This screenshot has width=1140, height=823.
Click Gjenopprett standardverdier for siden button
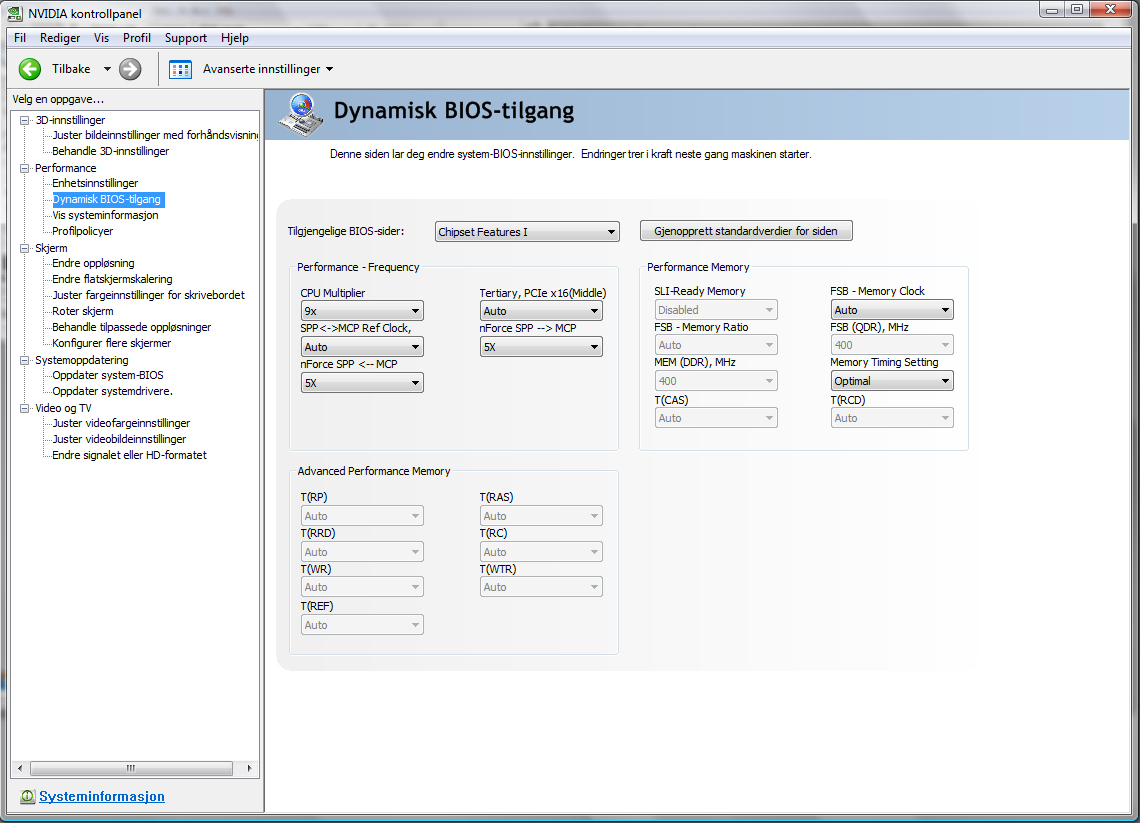pyautogui.click(x=746, y=231)
